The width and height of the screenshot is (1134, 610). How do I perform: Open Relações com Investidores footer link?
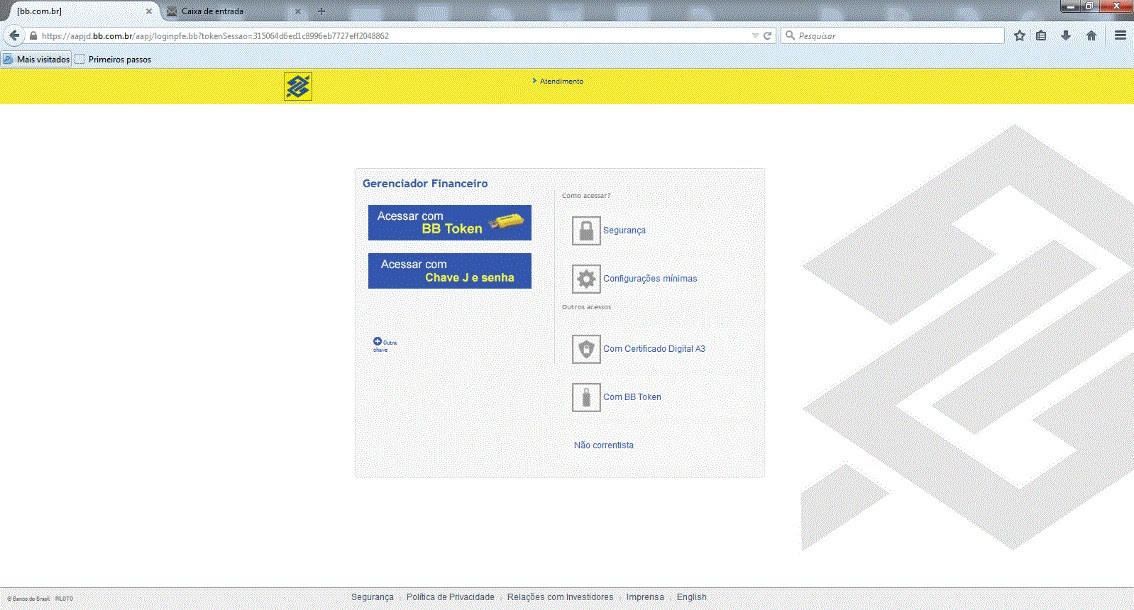(x=560, y=597)
